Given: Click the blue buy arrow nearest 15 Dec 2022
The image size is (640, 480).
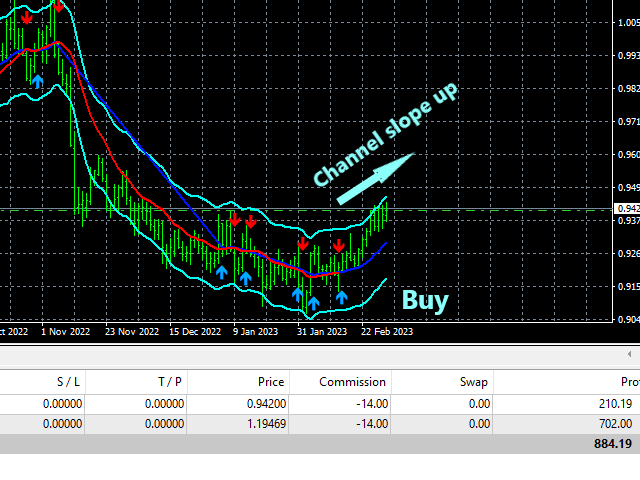Looking at the screenshot, I should pyautogui.click(x=221, y=271).
